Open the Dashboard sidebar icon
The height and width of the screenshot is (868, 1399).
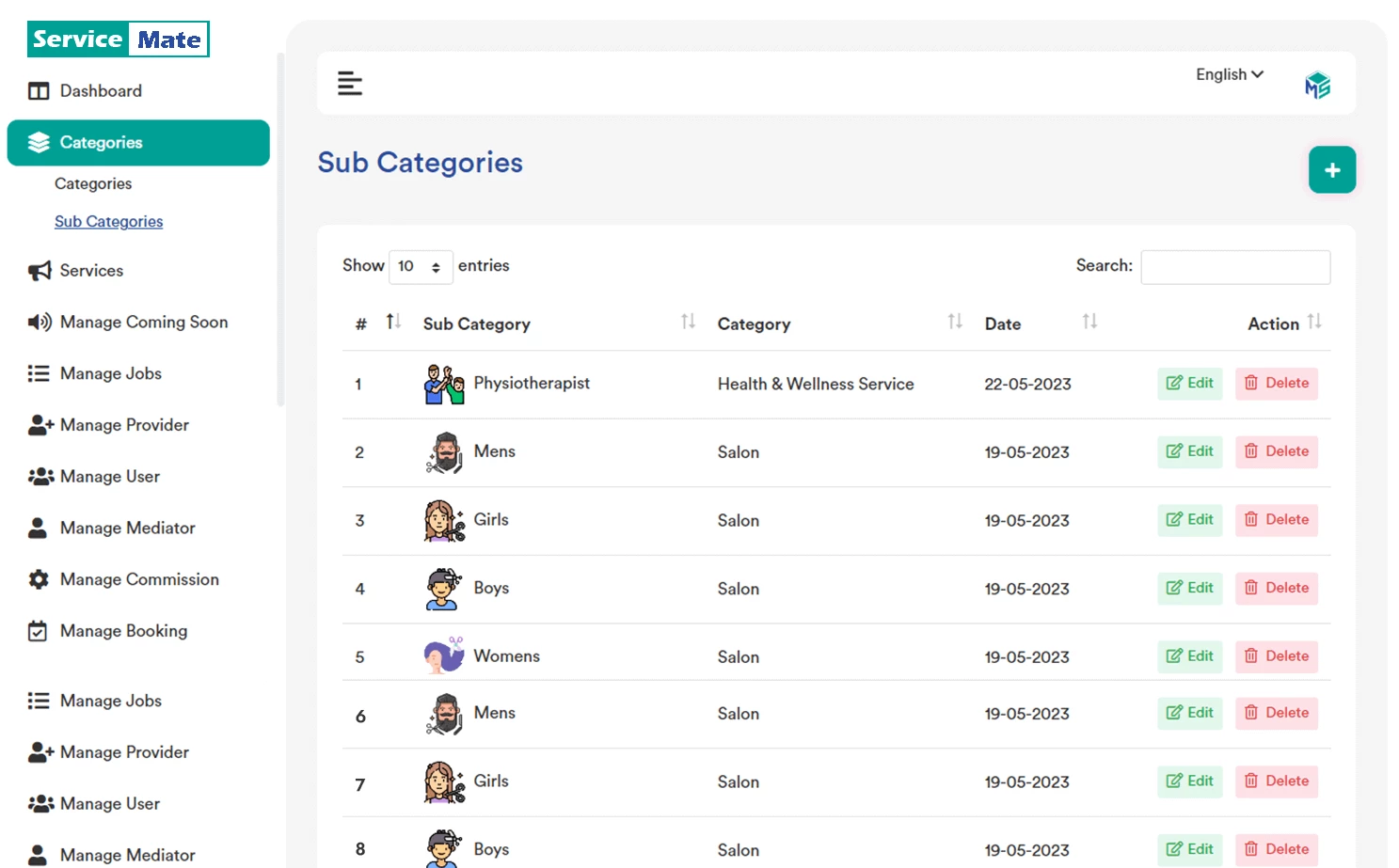point(39,90)
